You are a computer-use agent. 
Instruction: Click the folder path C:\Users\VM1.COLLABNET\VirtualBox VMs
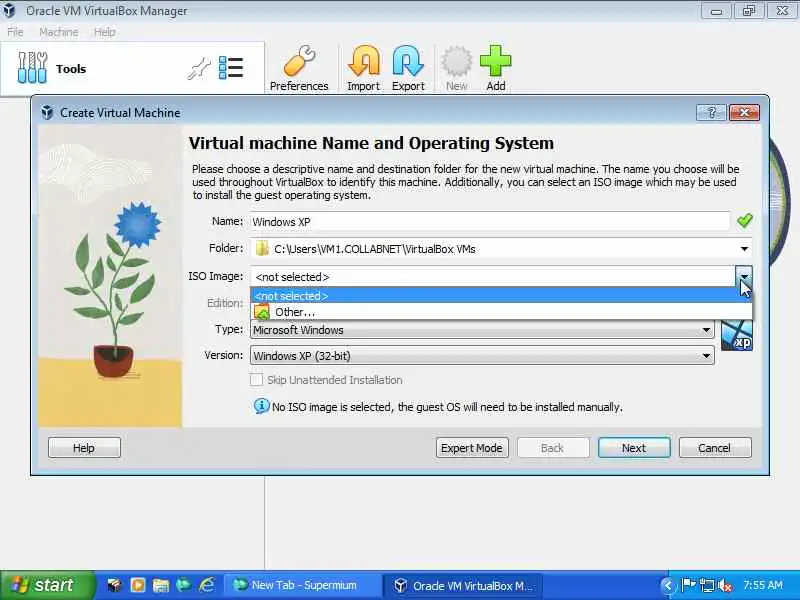click(375, 249)
